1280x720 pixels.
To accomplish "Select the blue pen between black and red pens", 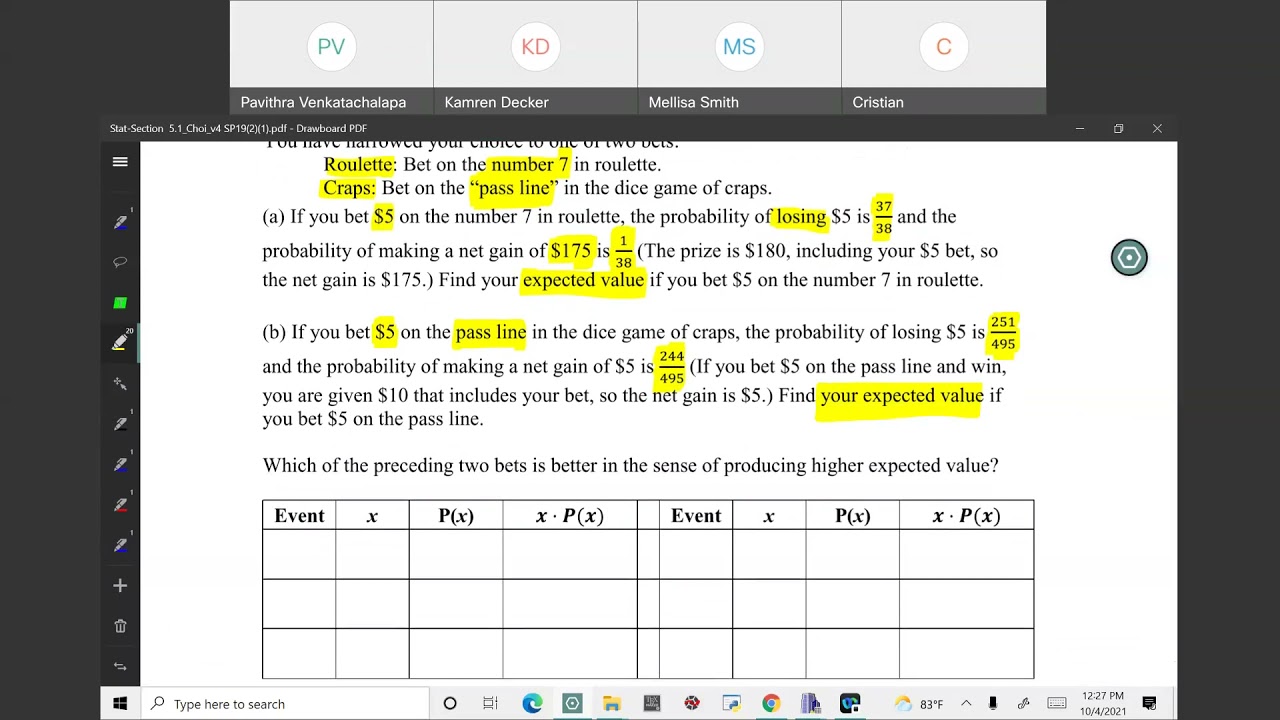I will point(120,465).
